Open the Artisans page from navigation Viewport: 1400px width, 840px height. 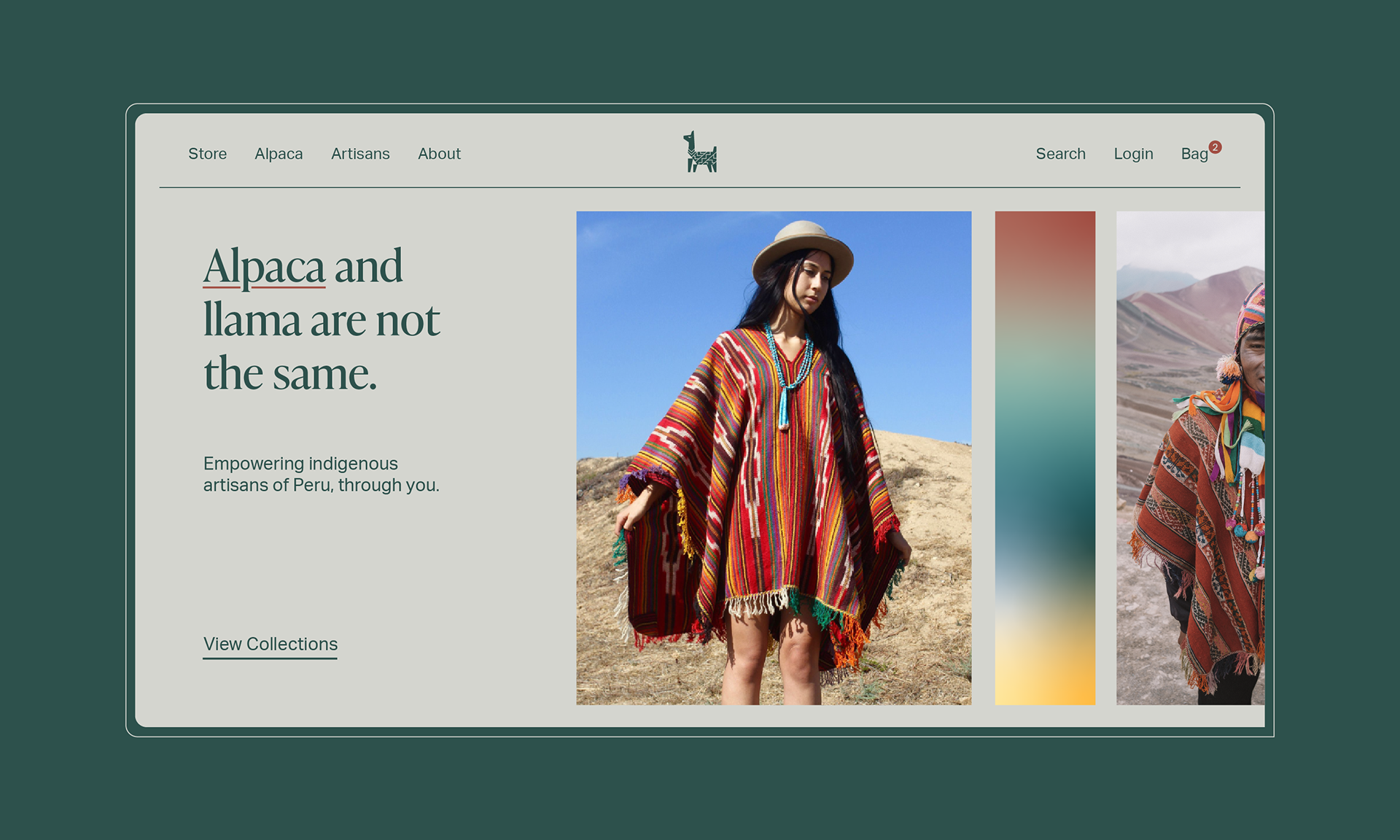[x=360, y=154]
